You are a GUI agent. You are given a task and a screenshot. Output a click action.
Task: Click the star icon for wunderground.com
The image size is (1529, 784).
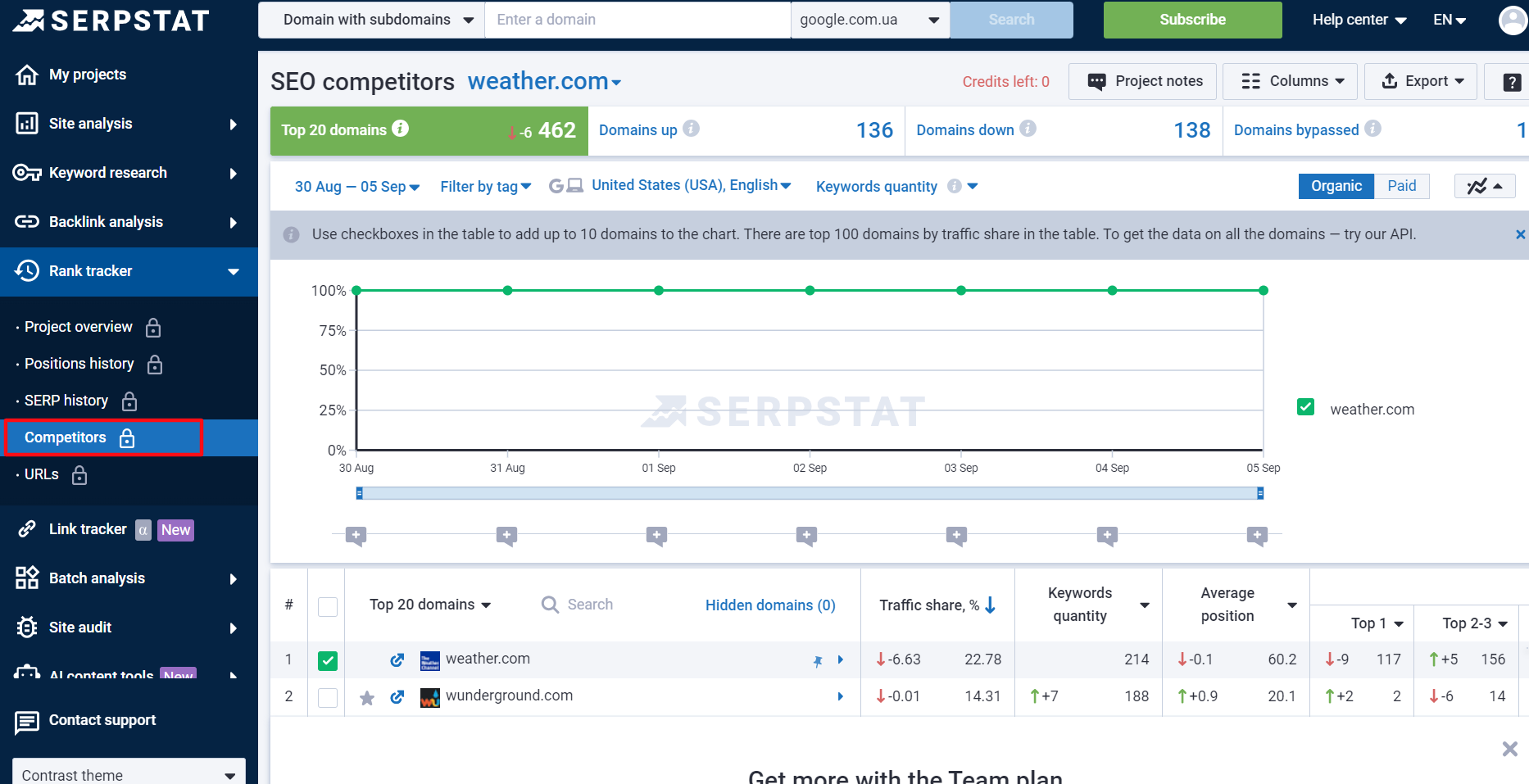[x=367, y=697]
